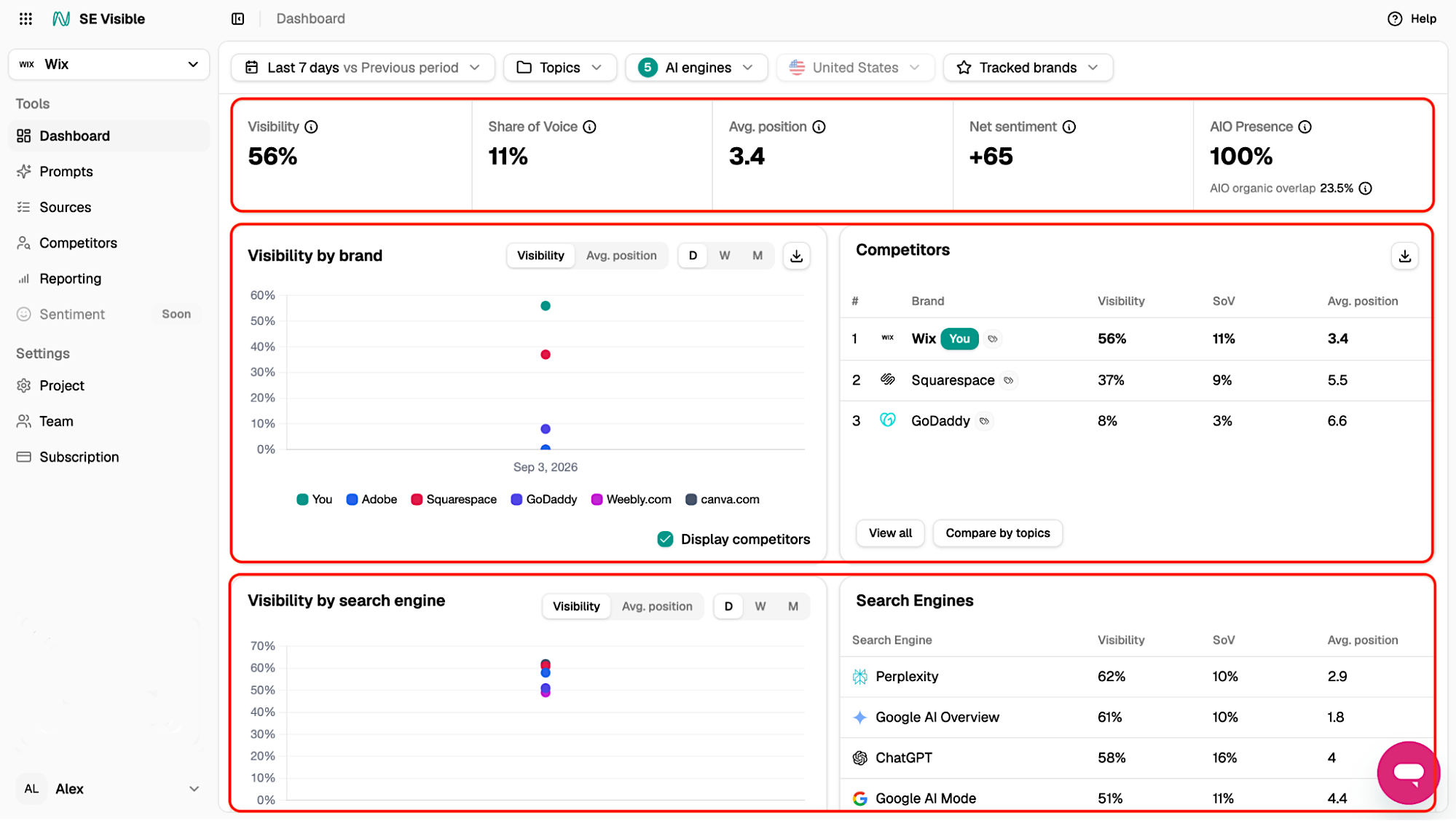Select D interval in brand chart
1456x821 pixels.
coord(693,256)
